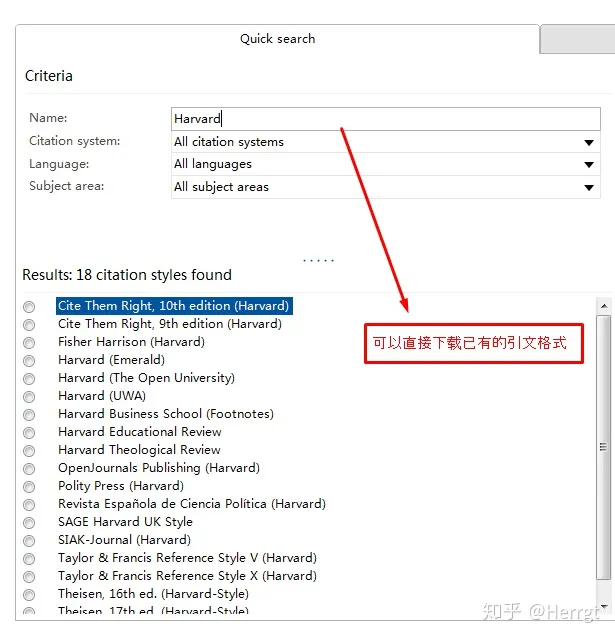Open the Language dropdown

coord(386,164)
